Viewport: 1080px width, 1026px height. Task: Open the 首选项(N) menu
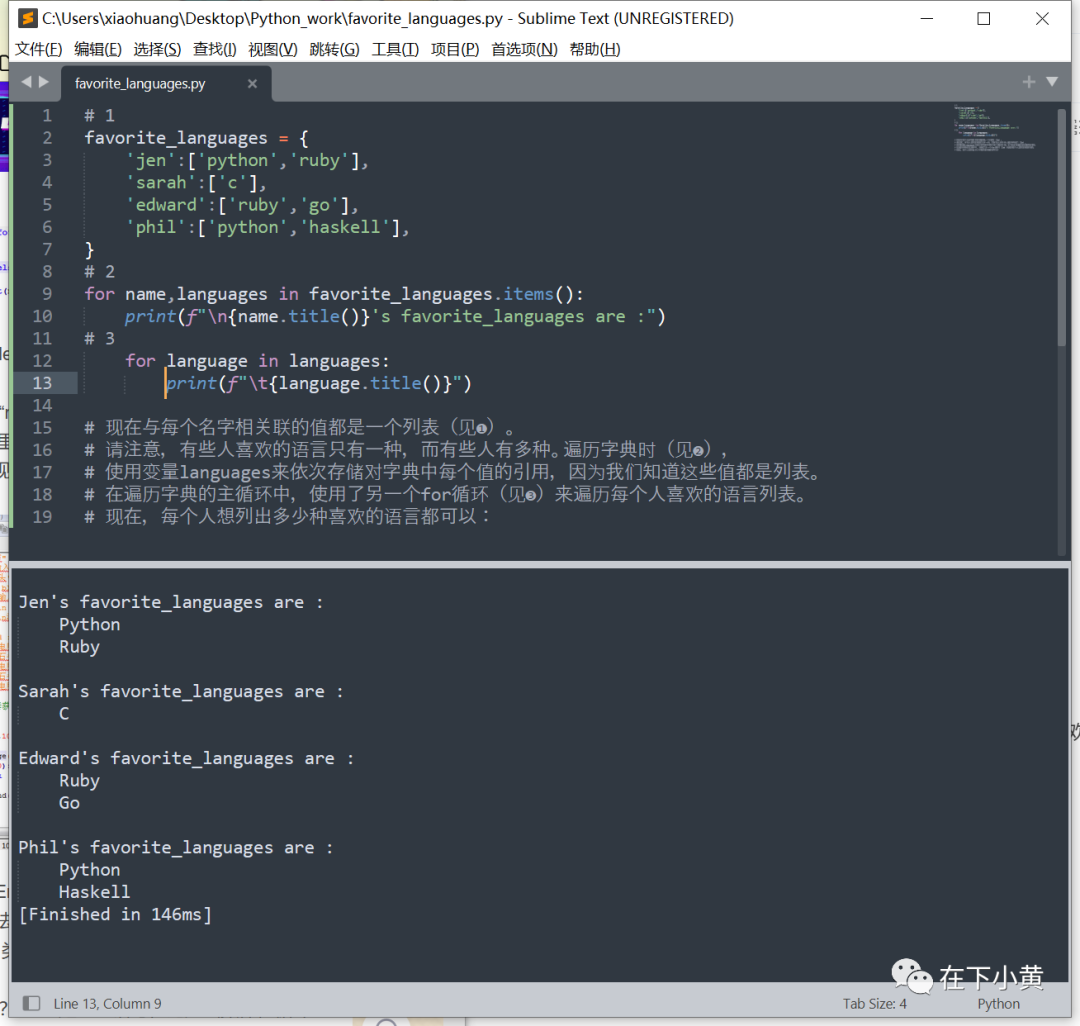(x=524, y=50)
